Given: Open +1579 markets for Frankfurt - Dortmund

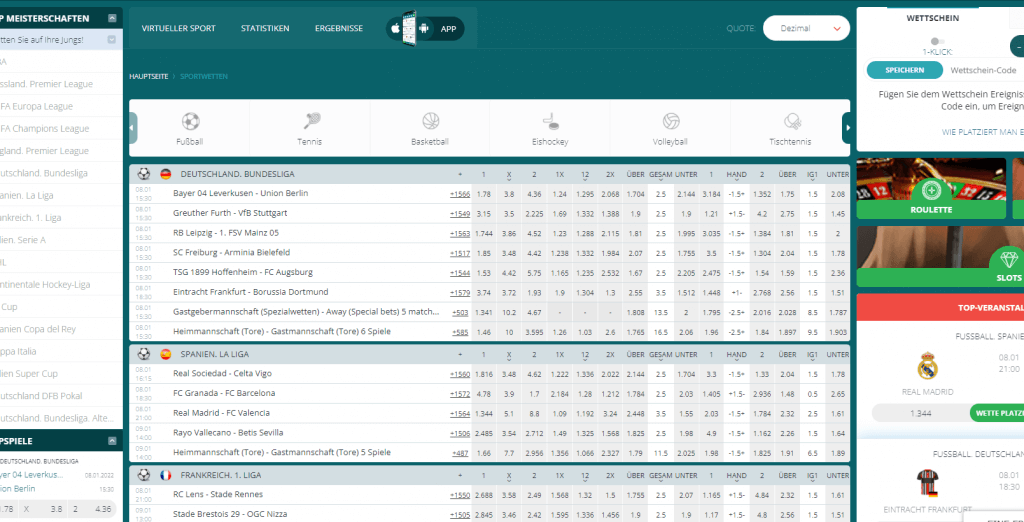Looking at the screenshot, I should click(x=460, y=292).
